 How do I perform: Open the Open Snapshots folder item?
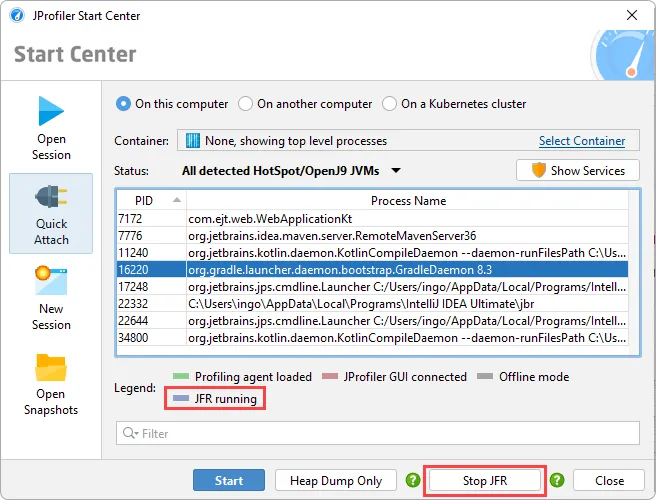tap(51, 385)
